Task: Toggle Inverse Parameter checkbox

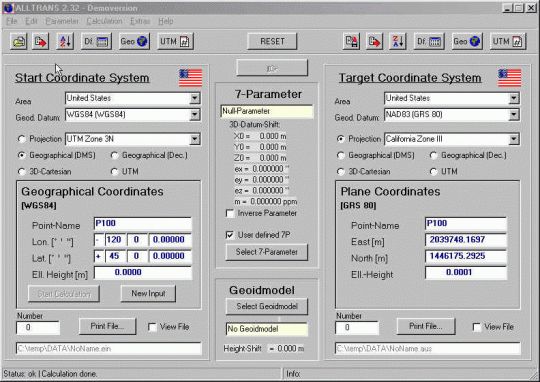Action: coord(230,213)
